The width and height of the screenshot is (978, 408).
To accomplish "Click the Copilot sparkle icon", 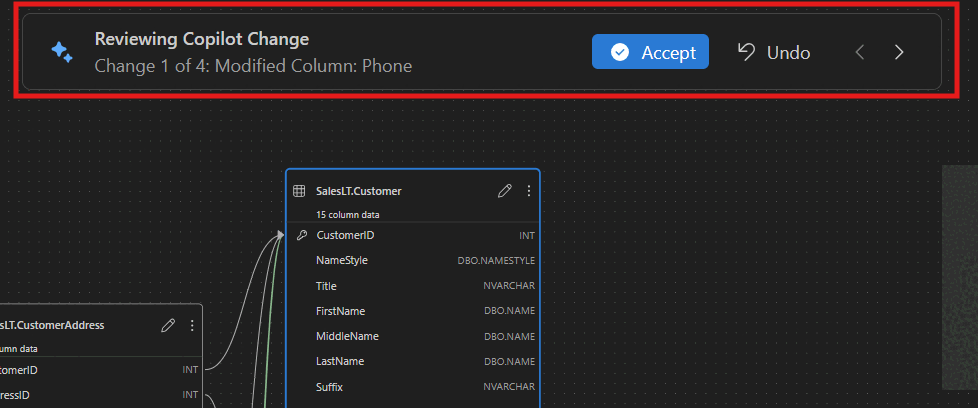I will click(x=61, y=52).
